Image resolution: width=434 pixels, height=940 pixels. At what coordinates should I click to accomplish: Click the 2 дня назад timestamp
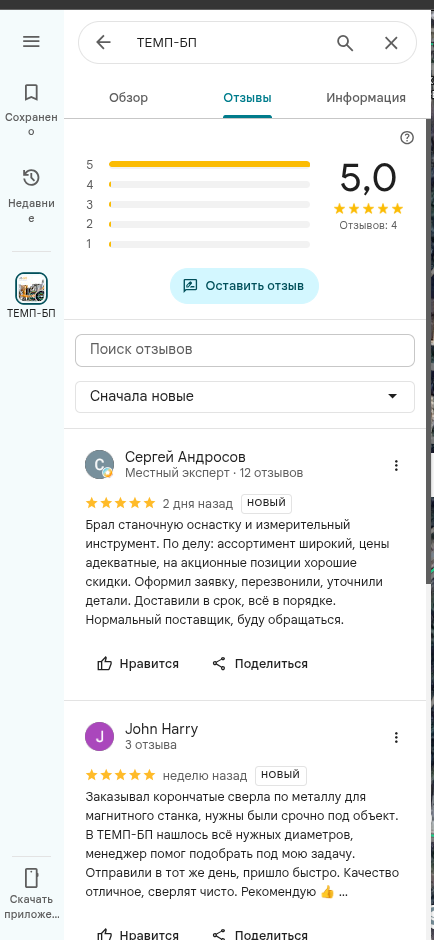point(197,503)
